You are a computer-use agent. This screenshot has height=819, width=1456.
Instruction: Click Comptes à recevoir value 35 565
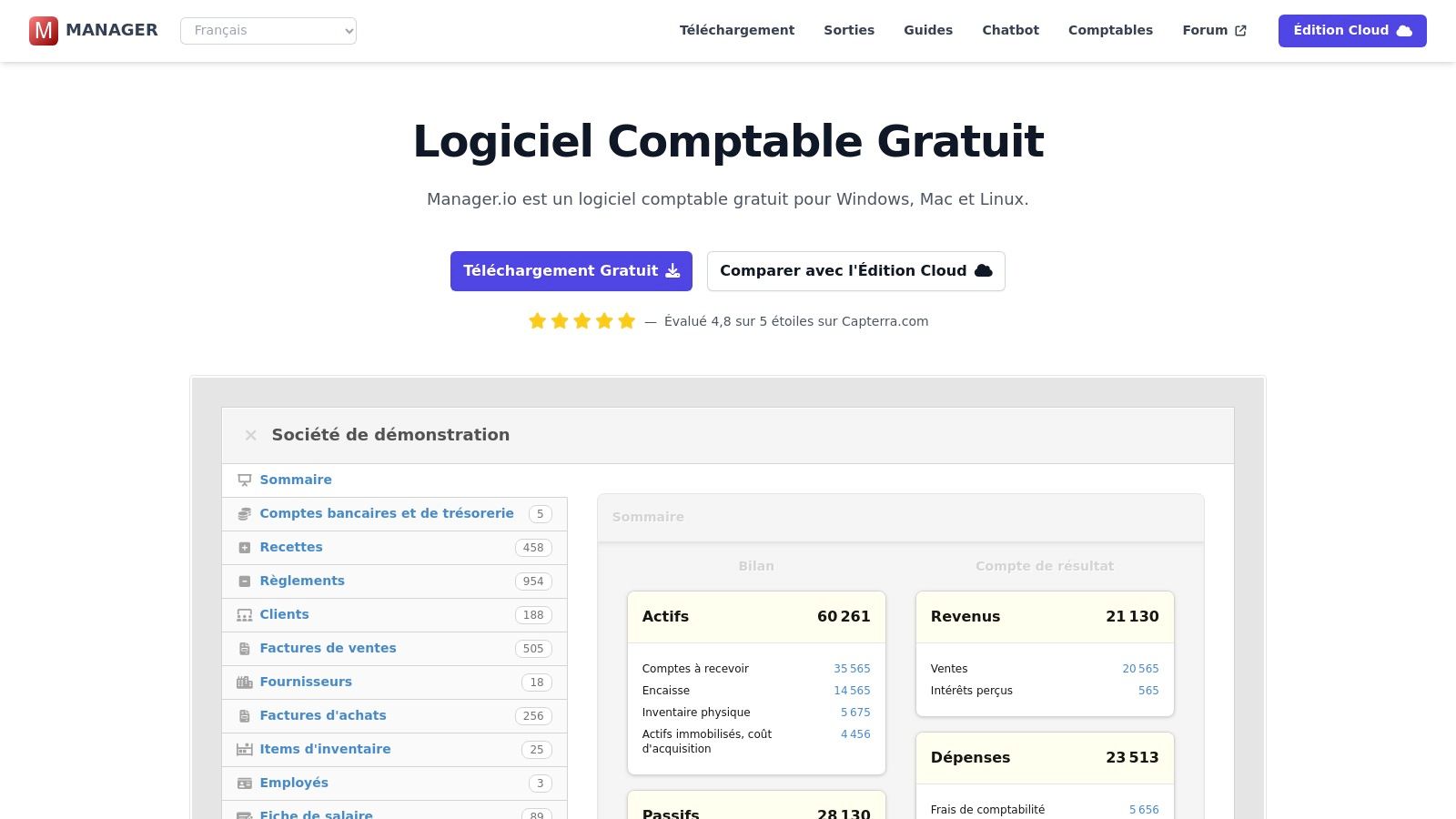coord(852,669)
